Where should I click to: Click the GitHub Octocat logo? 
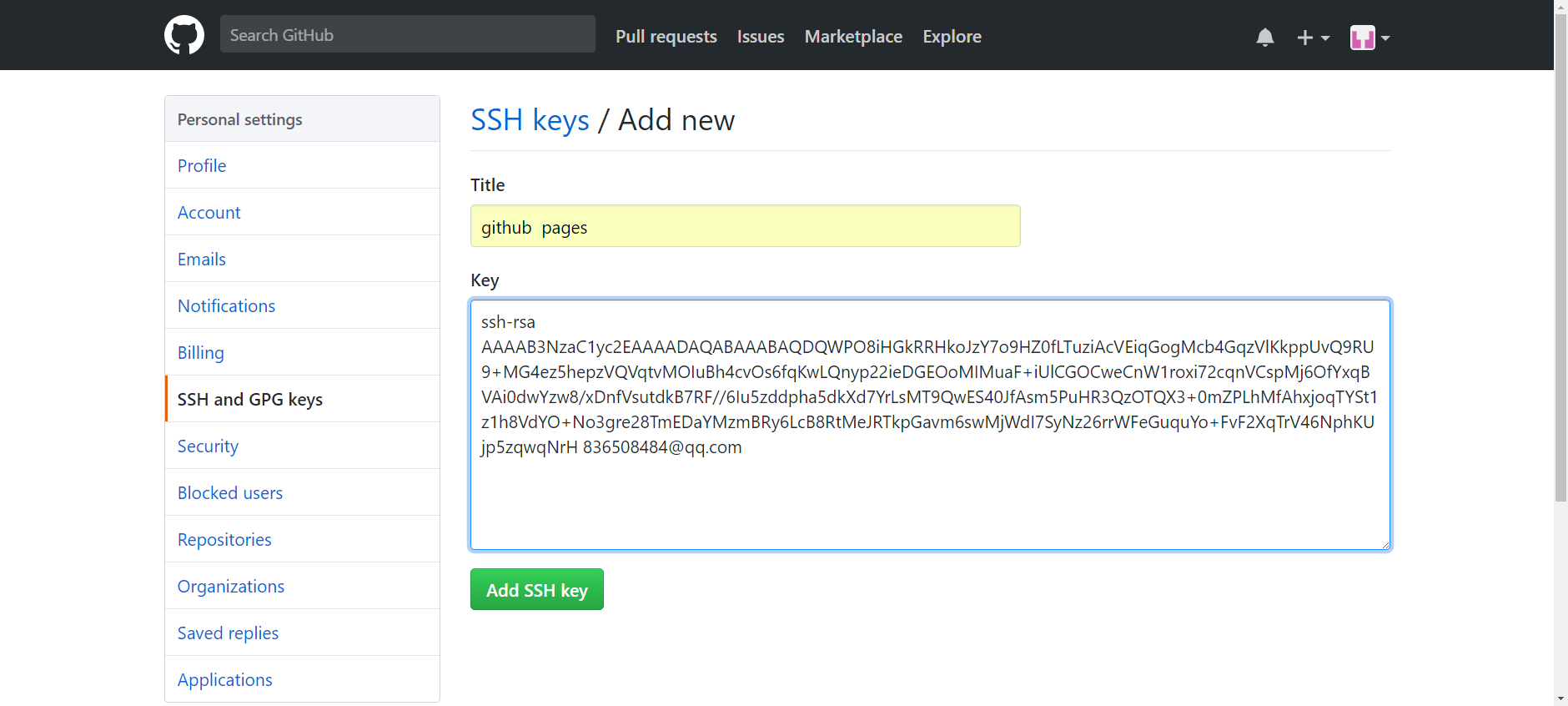tap(184, 35)
